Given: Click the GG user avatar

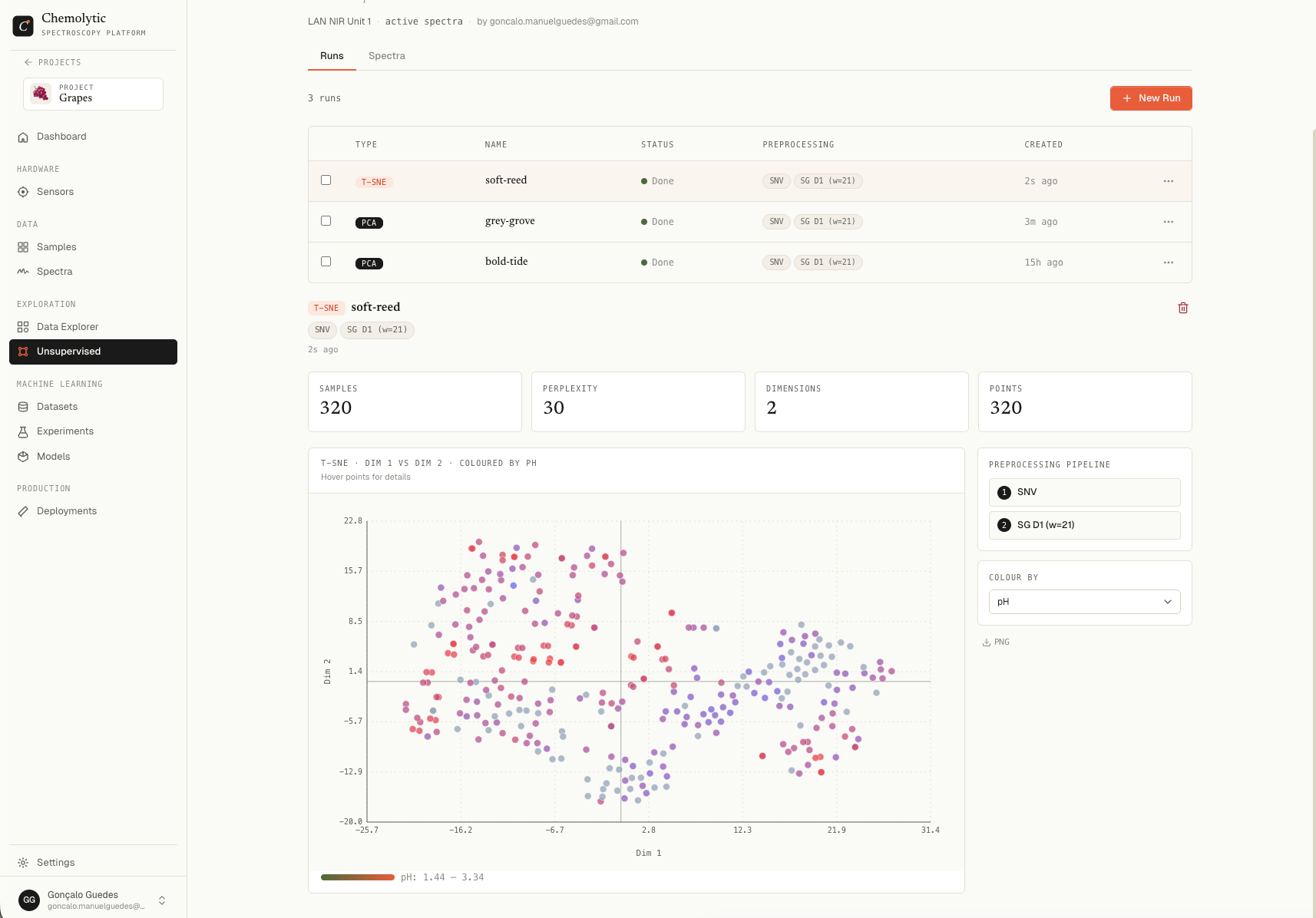Looking at the screenshot, I should click(29, 900).
